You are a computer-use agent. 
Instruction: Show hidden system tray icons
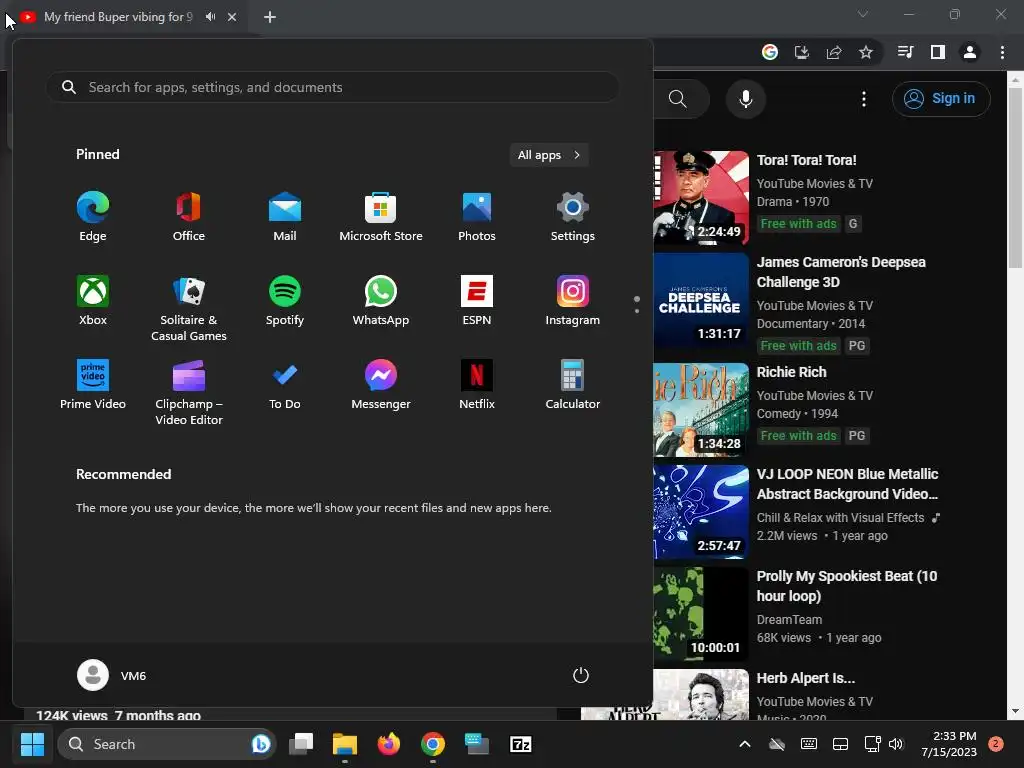tap(744, 744)
